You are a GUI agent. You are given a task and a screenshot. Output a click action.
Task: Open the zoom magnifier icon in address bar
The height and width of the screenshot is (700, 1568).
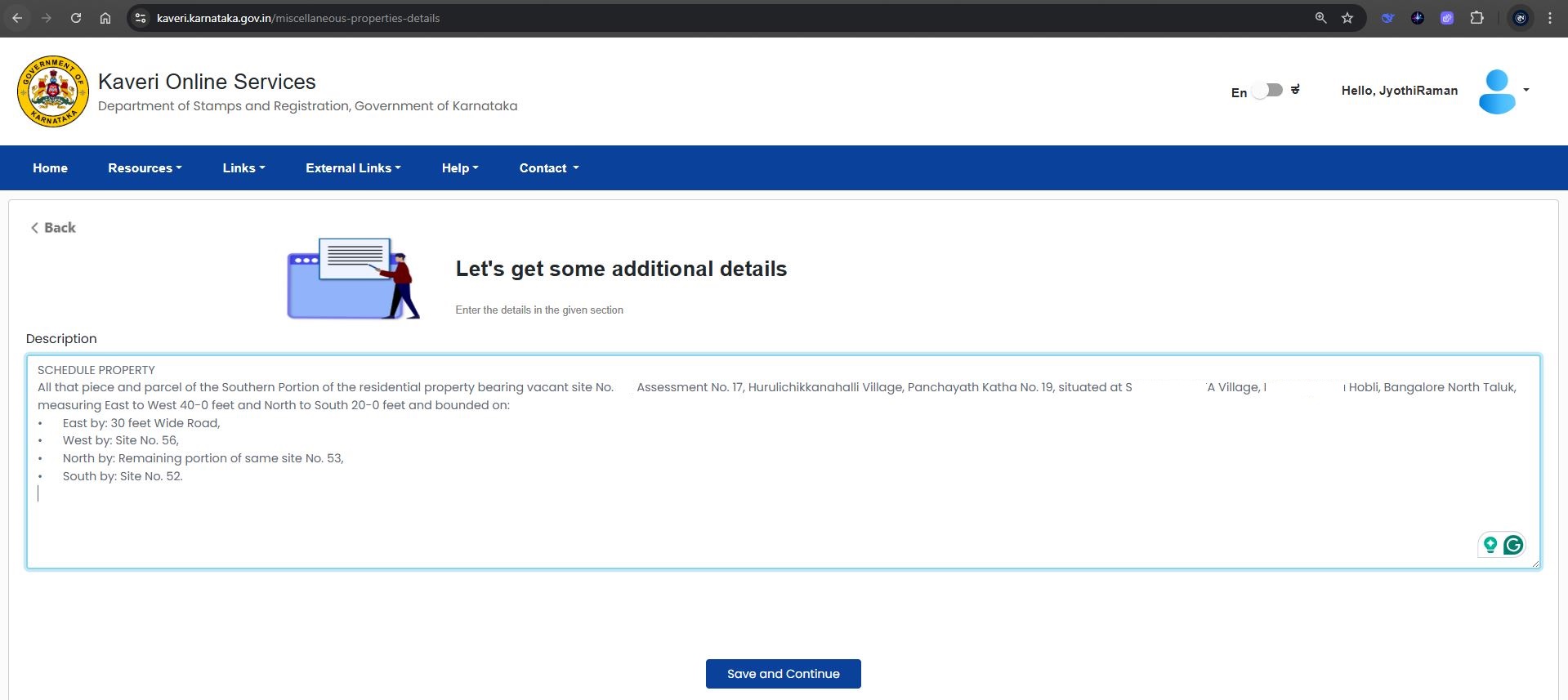point(1320,18)
